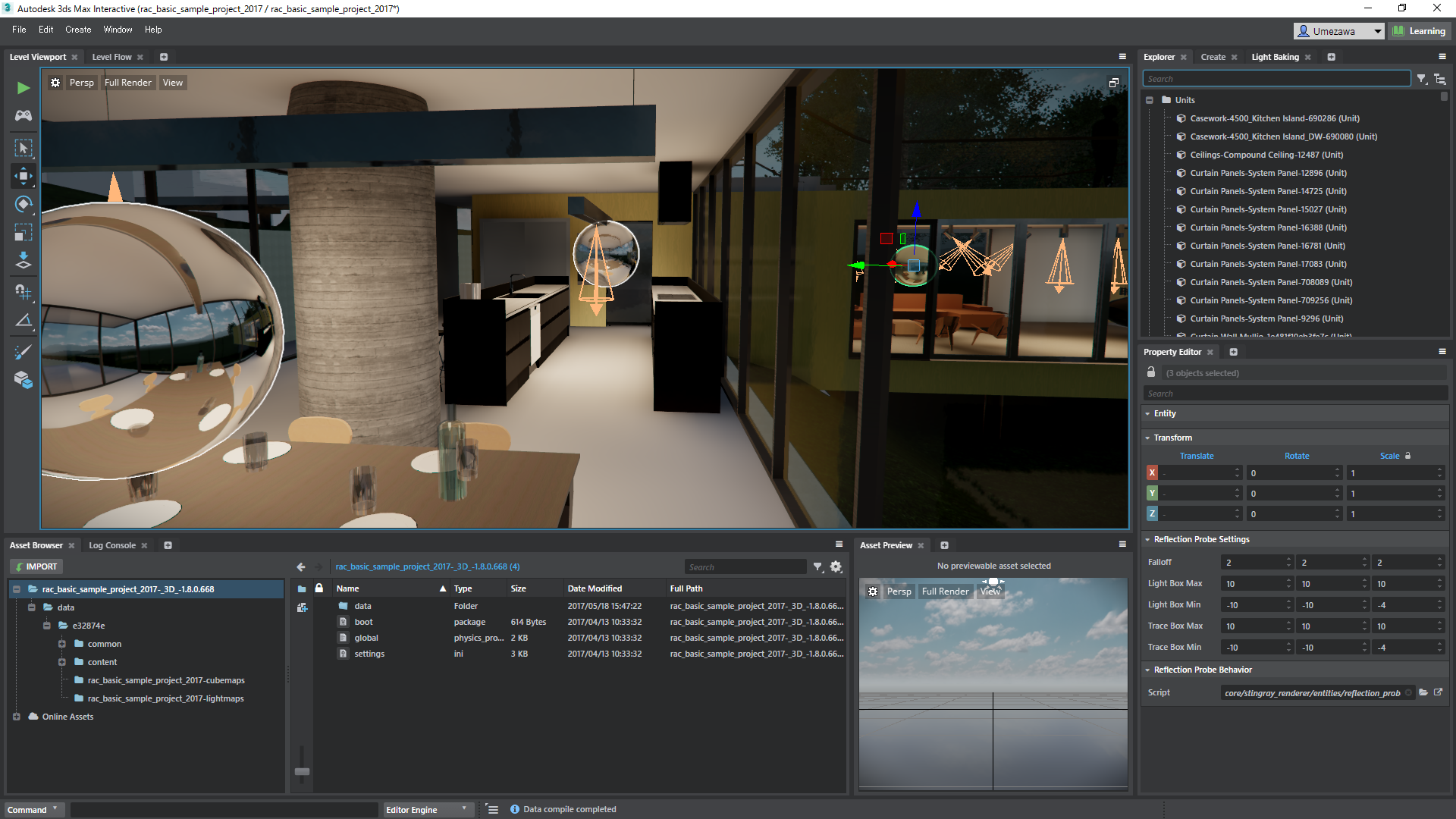Activate the Scale tool in left toolbar
1456x819 pixels.
(x=24, y=232)
